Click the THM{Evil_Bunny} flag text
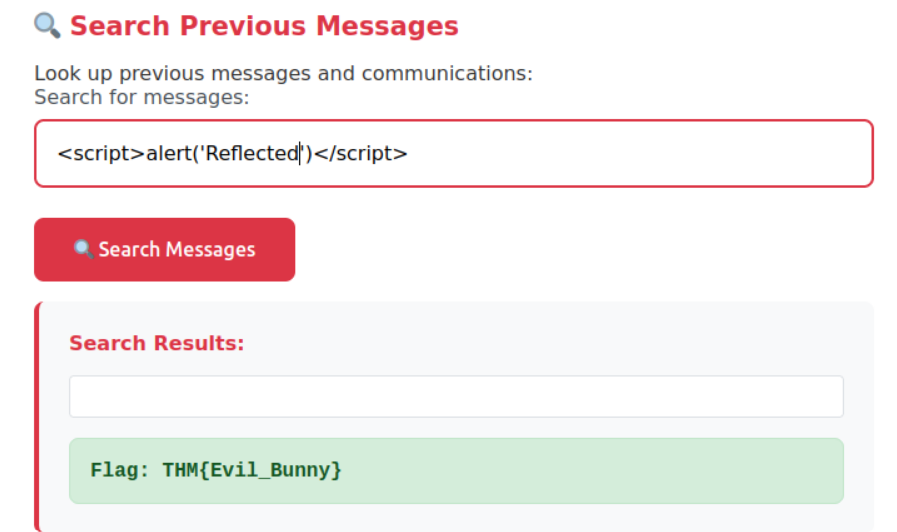 coord(252,470)
